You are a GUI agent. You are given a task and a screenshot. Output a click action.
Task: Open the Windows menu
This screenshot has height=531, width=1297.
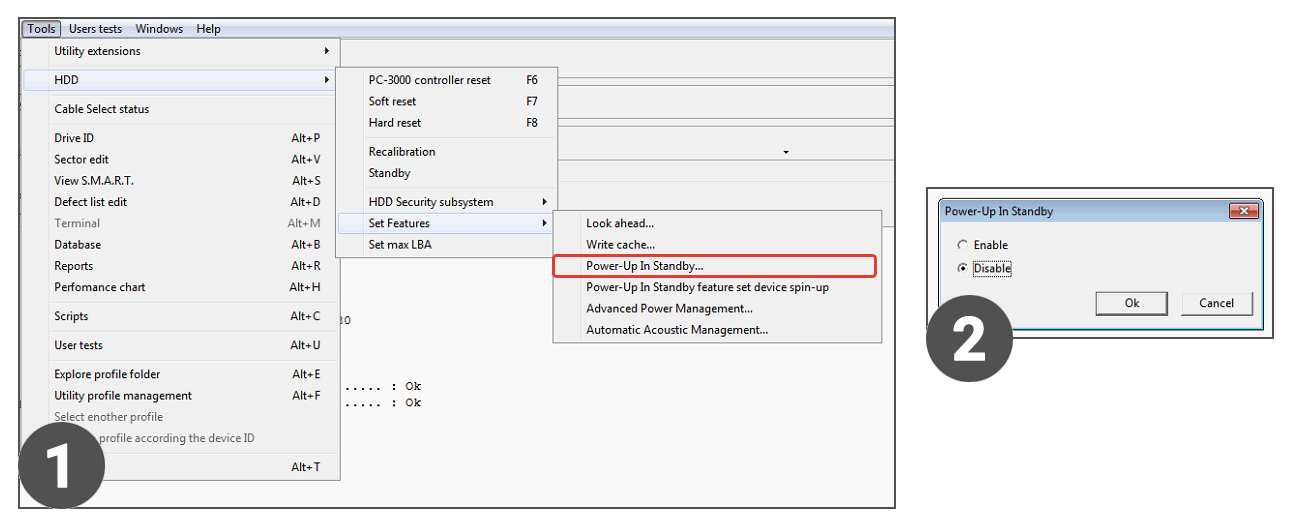tap(160, 29)
